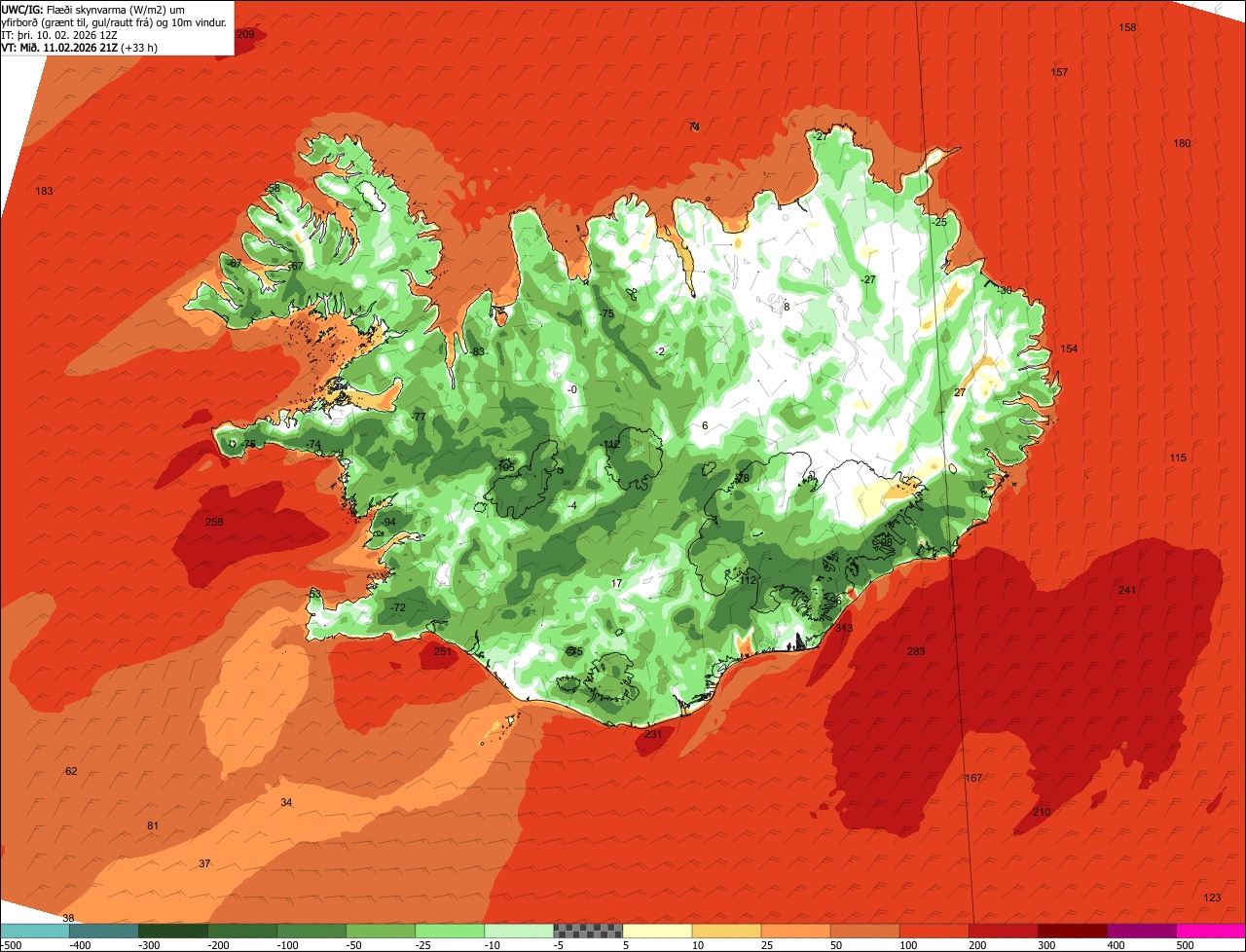The height and width of the screenshot is (952, 1246).
Task: Click the 210 value in the southeast sea
Action: point(1042,812)
